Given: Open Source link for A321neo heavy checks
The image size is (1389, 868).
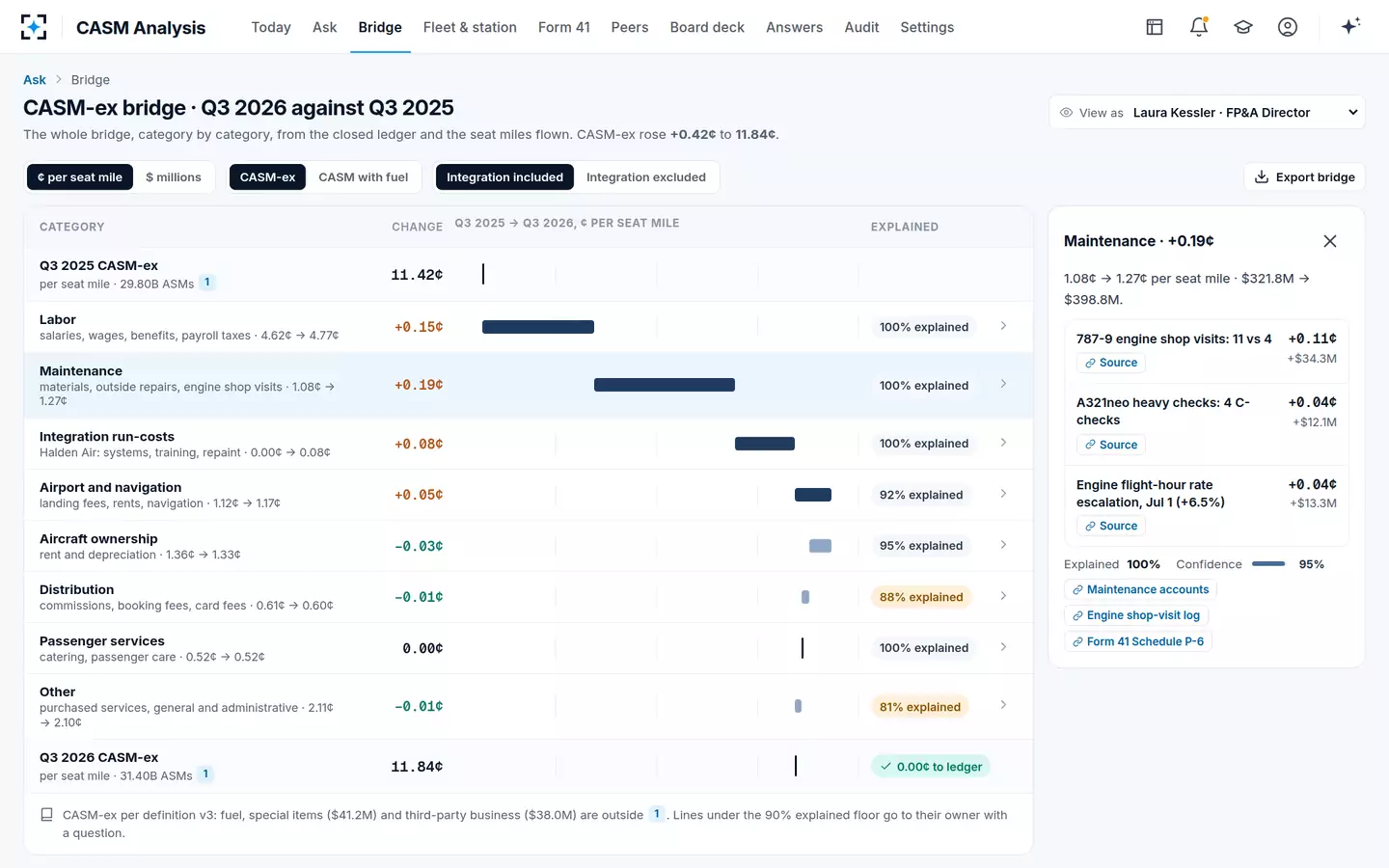Looking at the screenshot, I should (x=1111, y=445).
